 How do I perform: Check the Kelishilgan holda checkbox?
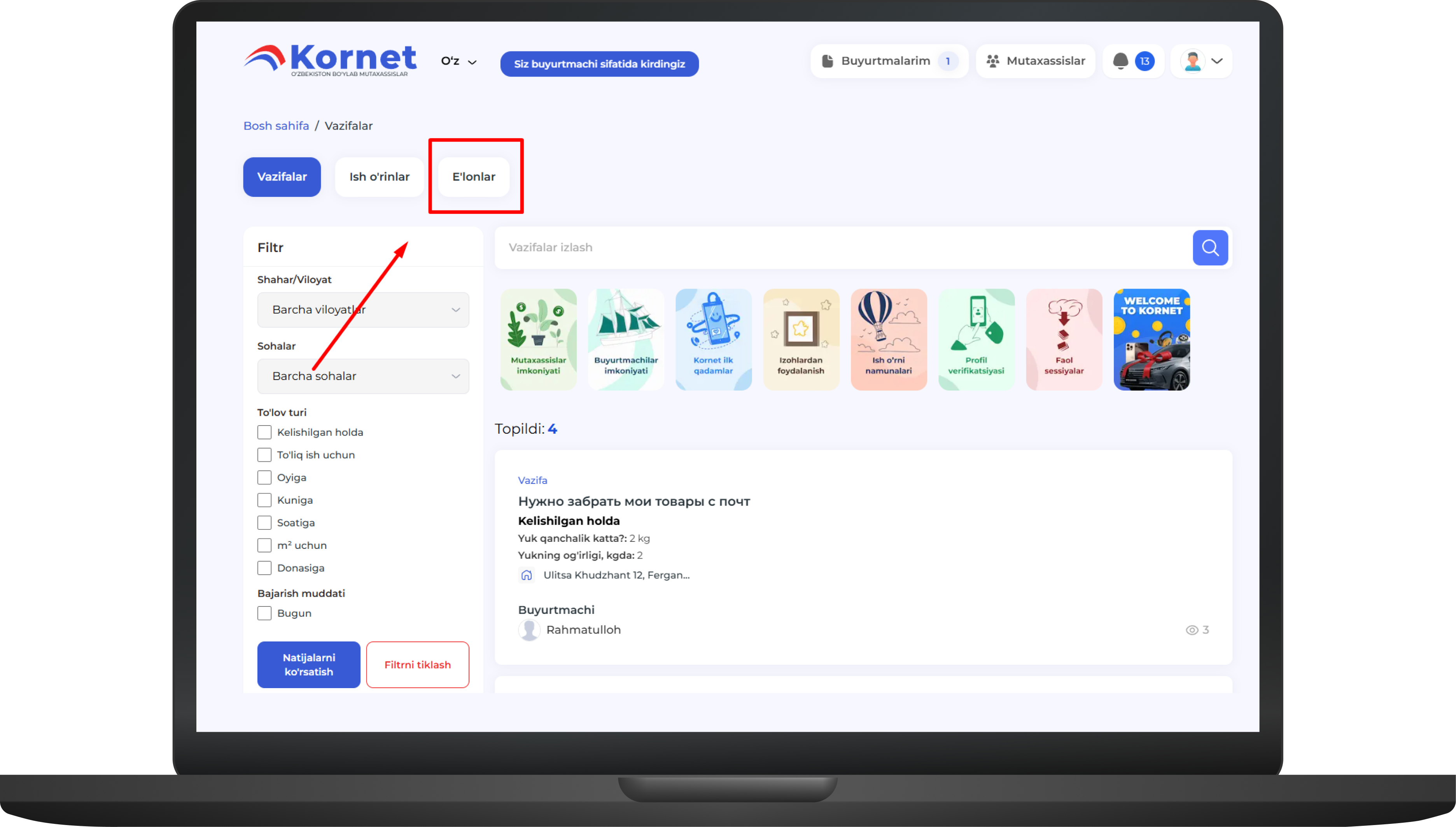tap(264, 432)
